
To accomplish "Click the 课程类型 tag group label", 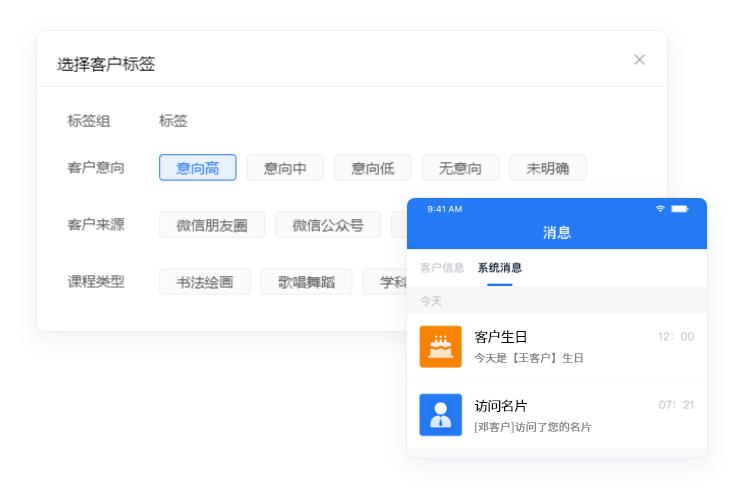I will [96, 281].
